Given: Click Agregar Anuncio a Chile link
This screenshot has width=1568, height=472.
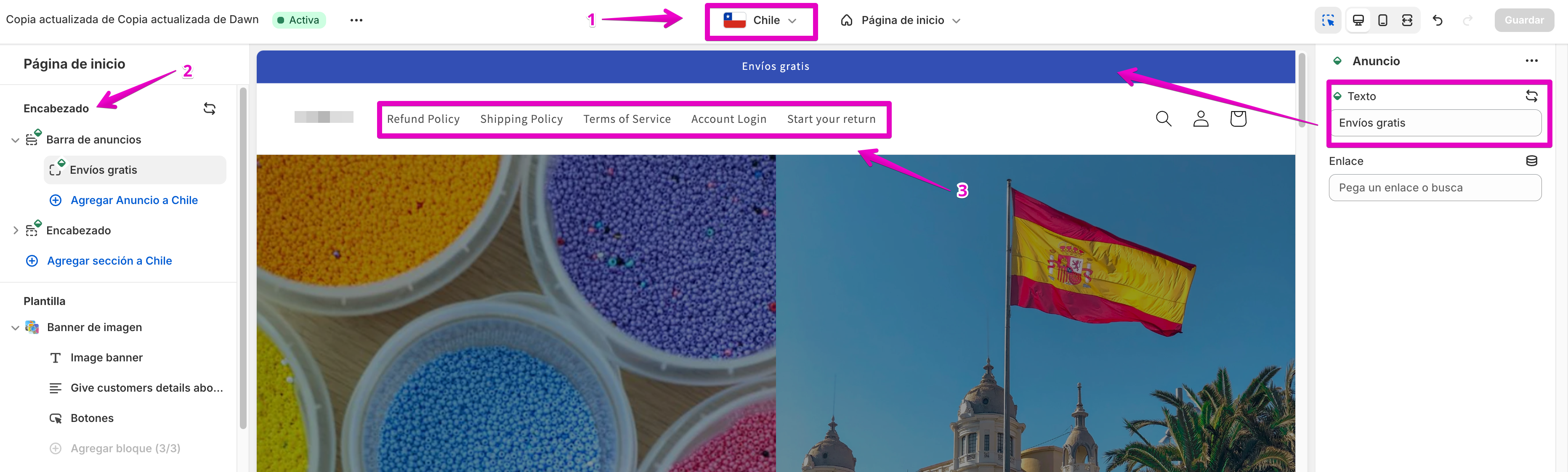Looking at the screenshot, I should 134,200.
